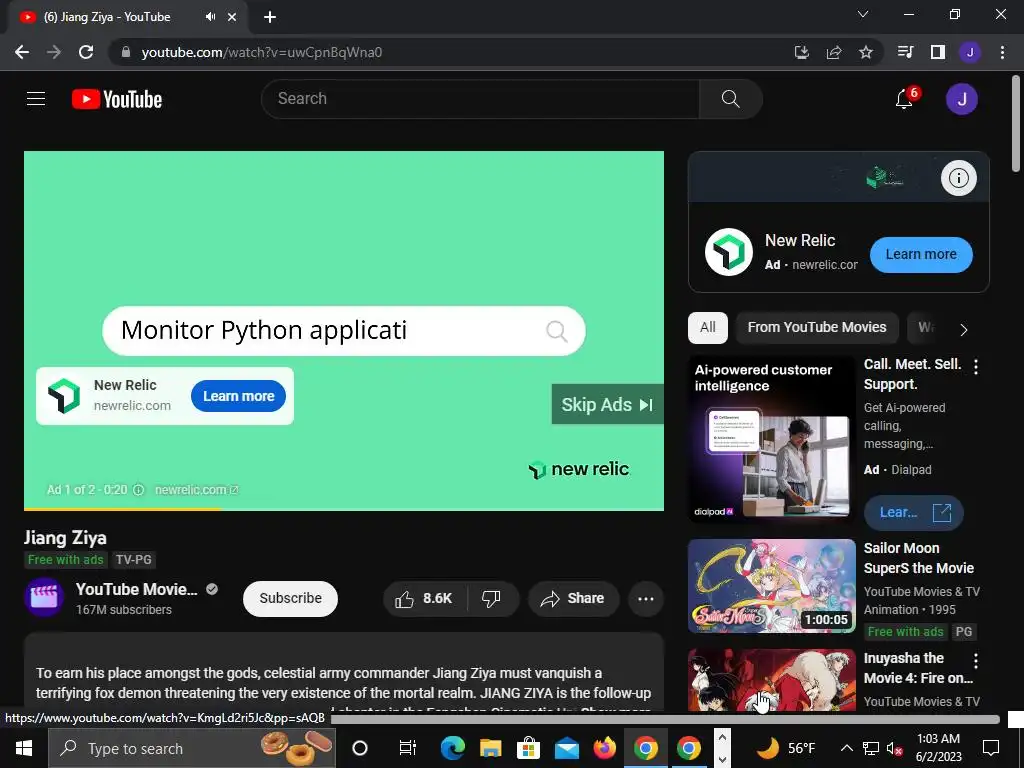Viewport: 1024px width, 768px height.
Task: Share the Jiang Ziya video
Action: pos(573,598)
